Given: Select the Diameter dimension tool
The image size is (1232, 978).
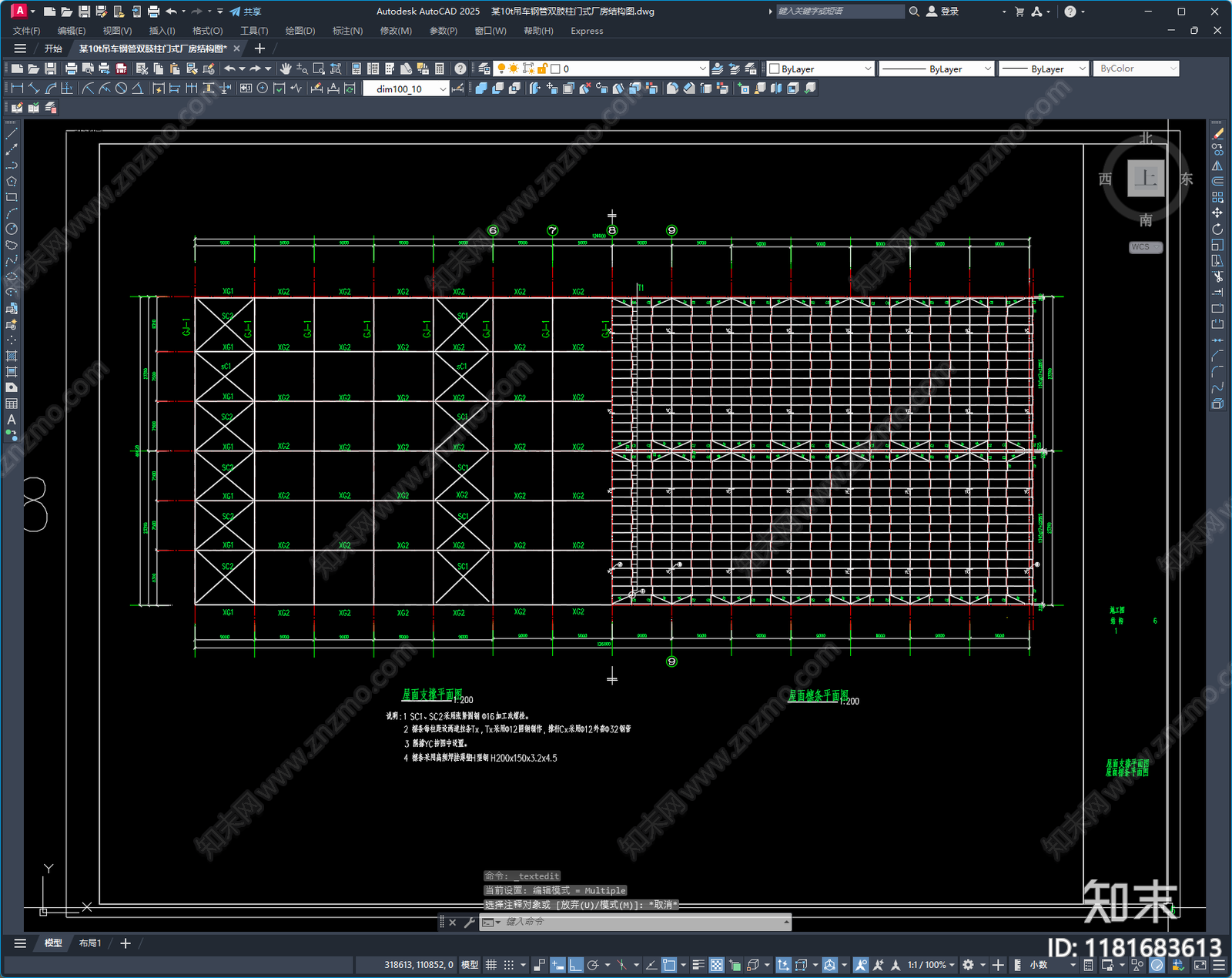Looking at the screenshot, I should [121, 89].
